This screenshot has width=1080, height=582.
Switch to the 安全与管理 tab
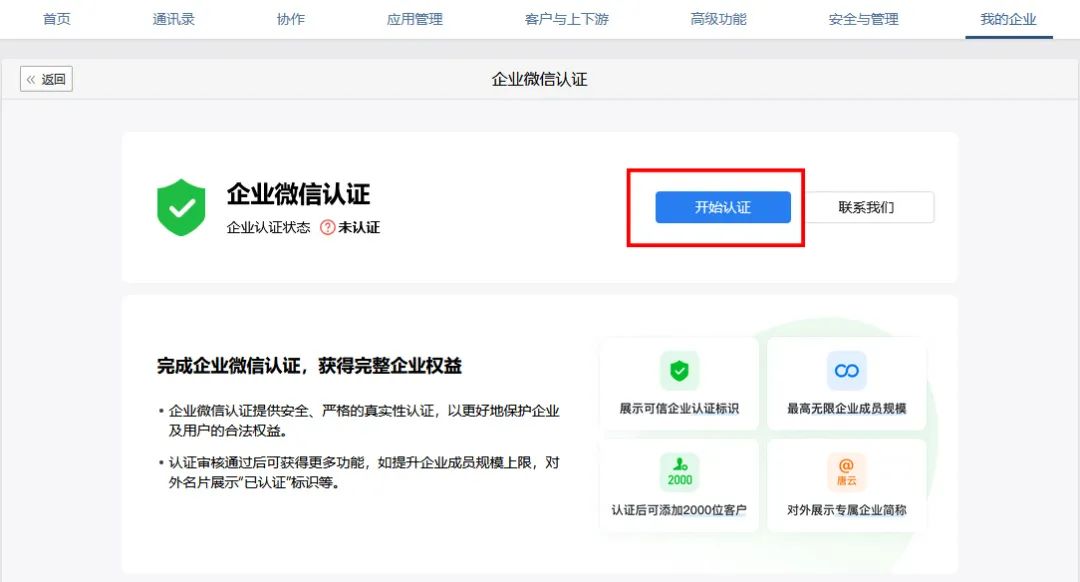click(x=864, y=19)
